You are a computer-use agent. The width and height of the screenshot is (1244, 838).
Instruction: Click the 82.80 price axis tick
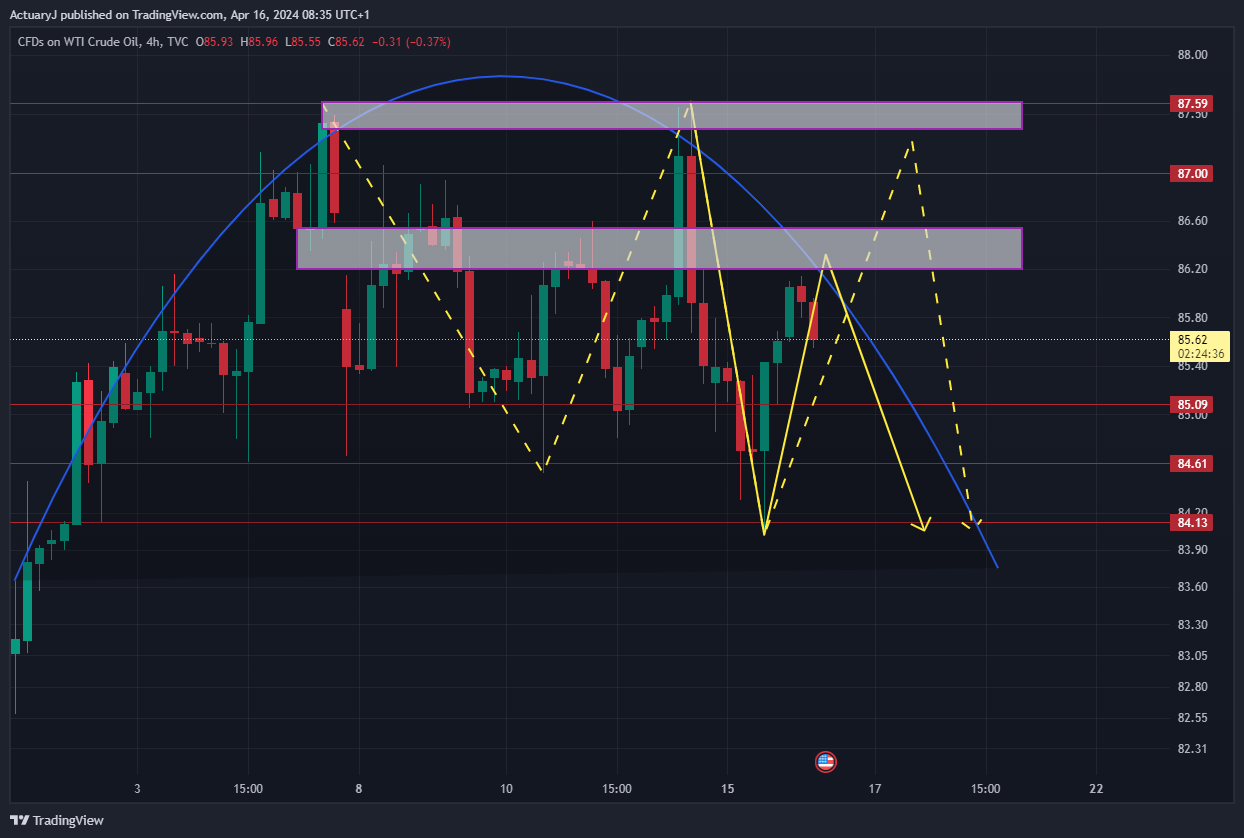pyautogui.click(x=1193, y=687)
